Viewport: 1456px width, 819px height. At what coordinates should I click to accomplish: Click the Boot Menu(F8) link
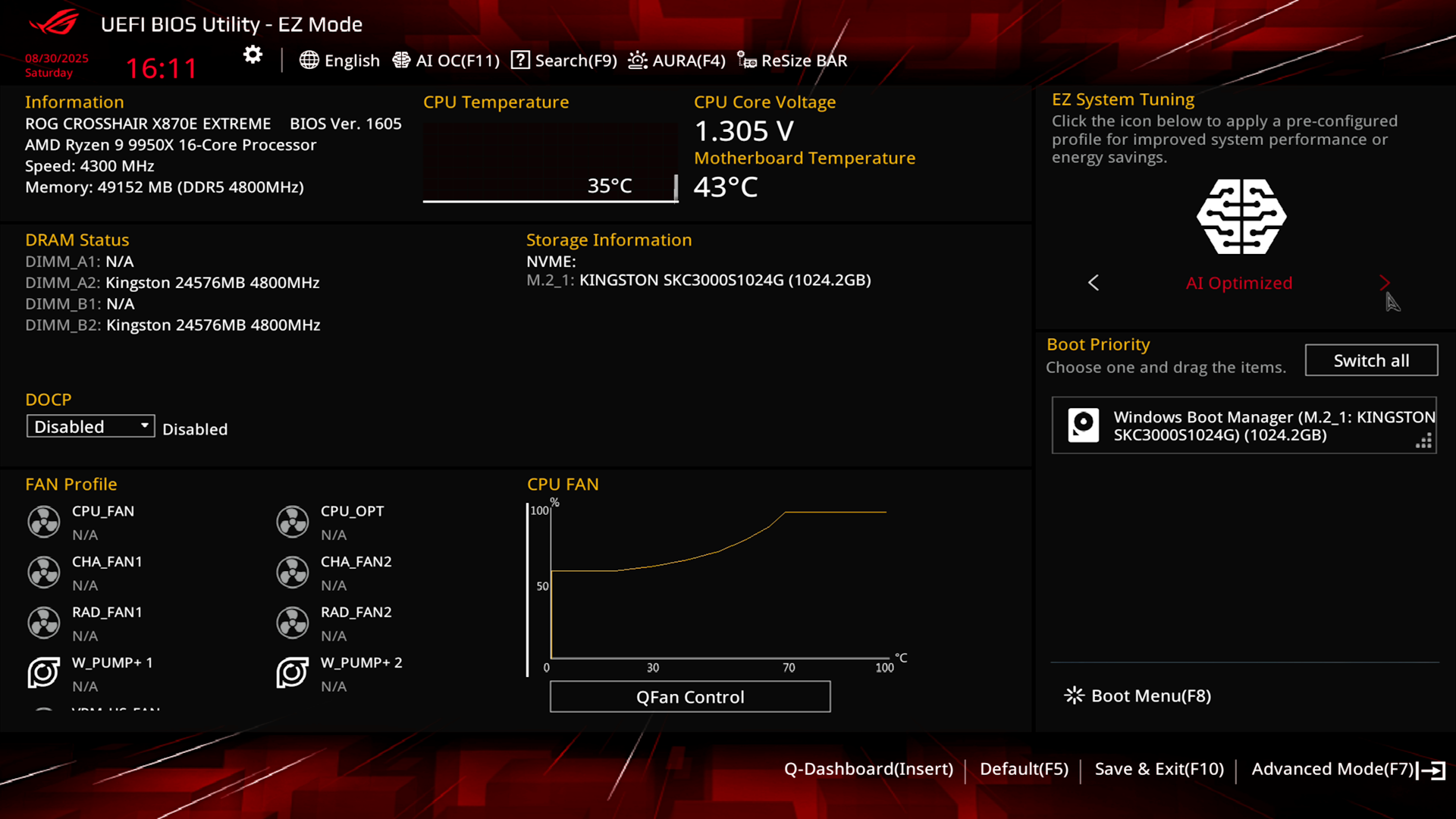[1137, 695]
